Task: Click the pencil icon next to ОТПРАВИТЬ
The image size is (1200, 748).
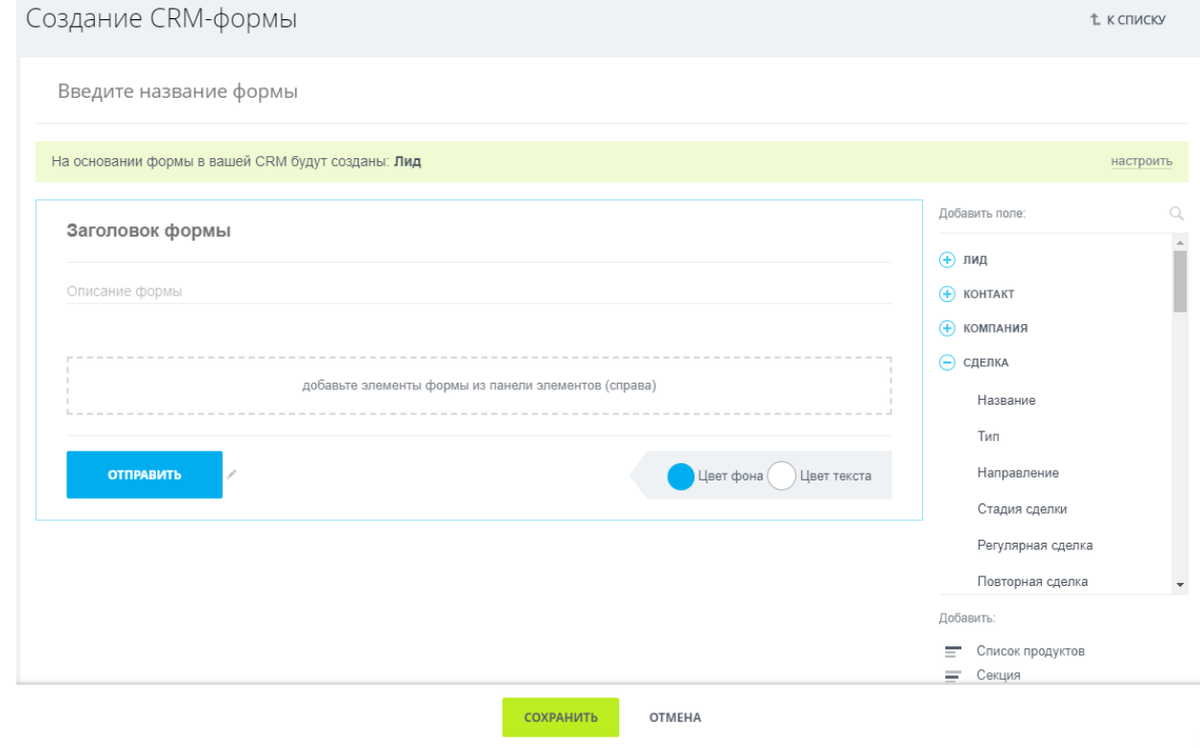Action: pos(232,474)
